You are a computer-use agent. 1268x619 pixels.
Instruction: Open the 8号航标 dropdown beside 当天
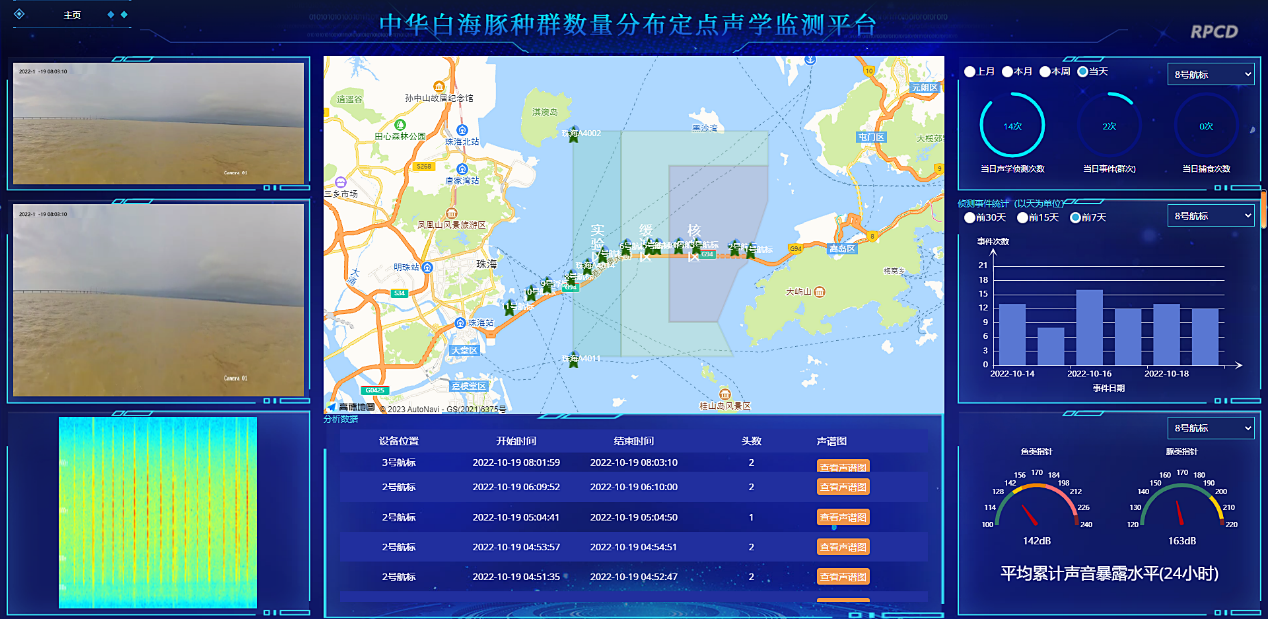pos(1210,74)
